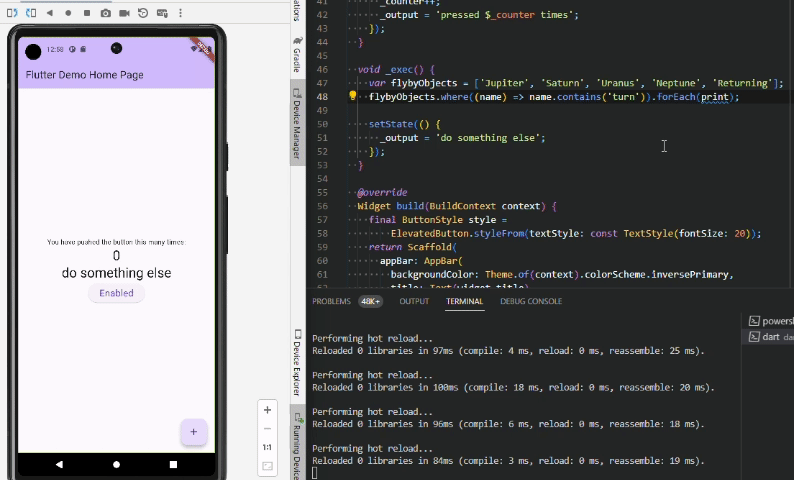
Task: Select the dart terminal session
Action: pyautogui.click(x=773, y=338)
